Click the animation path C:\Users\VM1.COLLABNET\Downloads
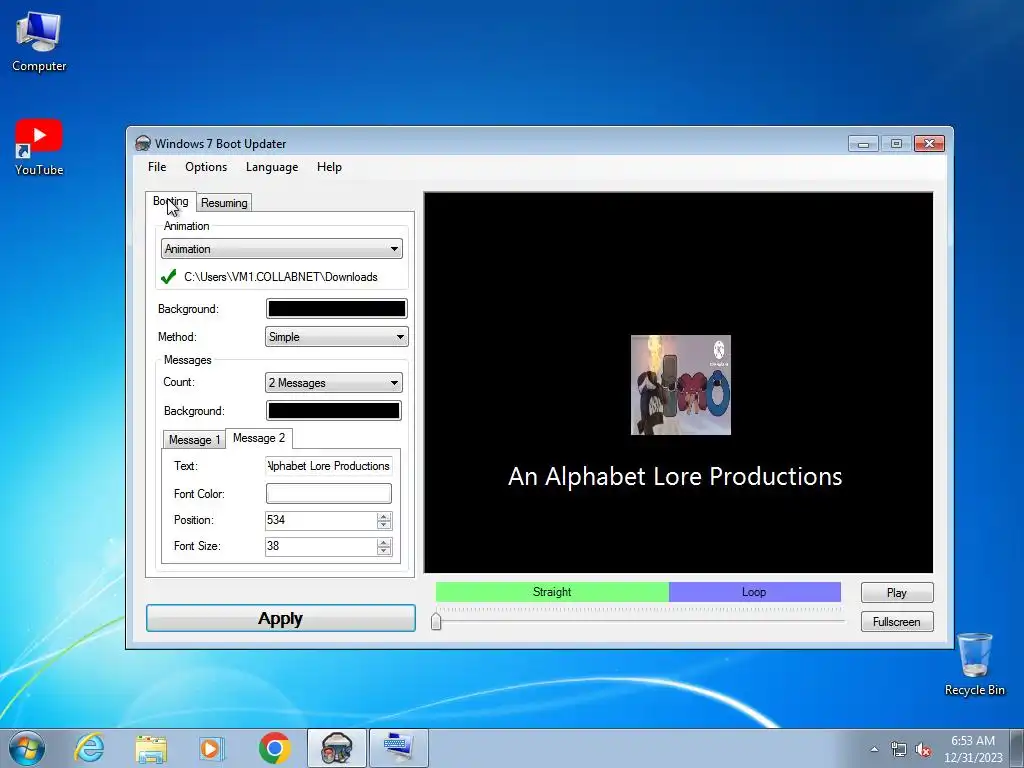1024x768 pixels. click(281, 277)
